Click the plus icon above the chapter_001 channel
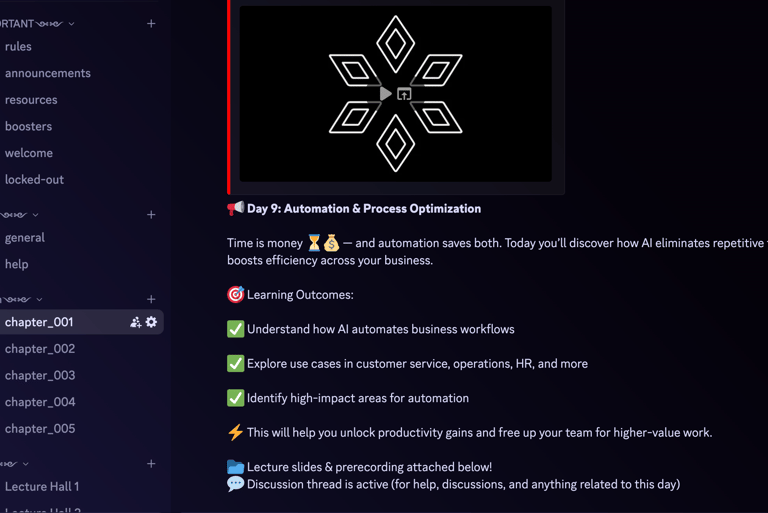Screen dimensions: 768x513 pyautogui.click(x=151, y=299)
